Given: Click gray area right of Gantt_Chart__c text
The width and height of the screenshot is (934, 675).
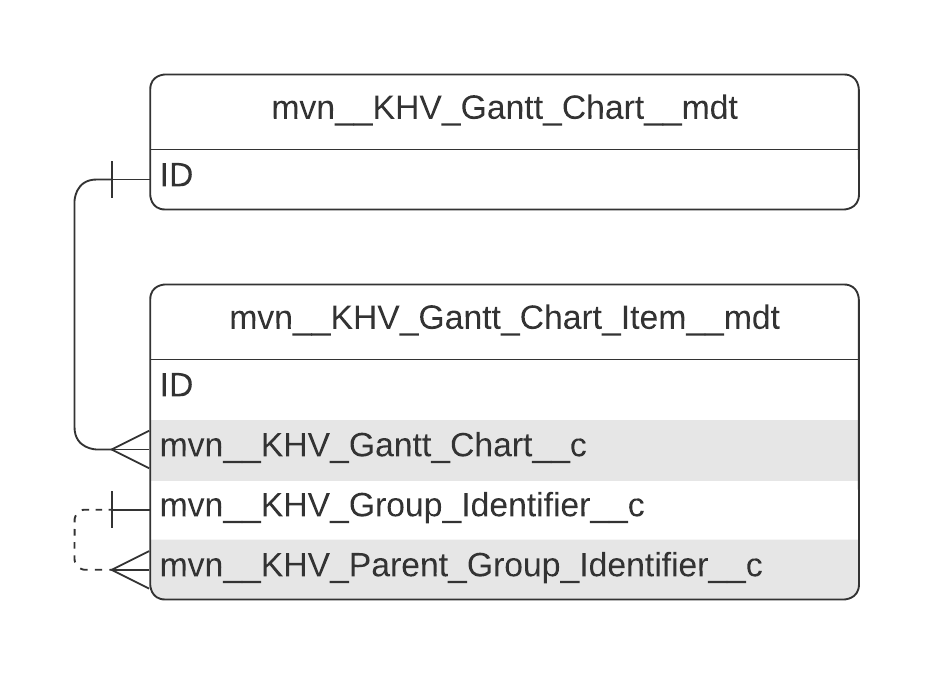Looking at the screenshot, I should coord(720,449).
